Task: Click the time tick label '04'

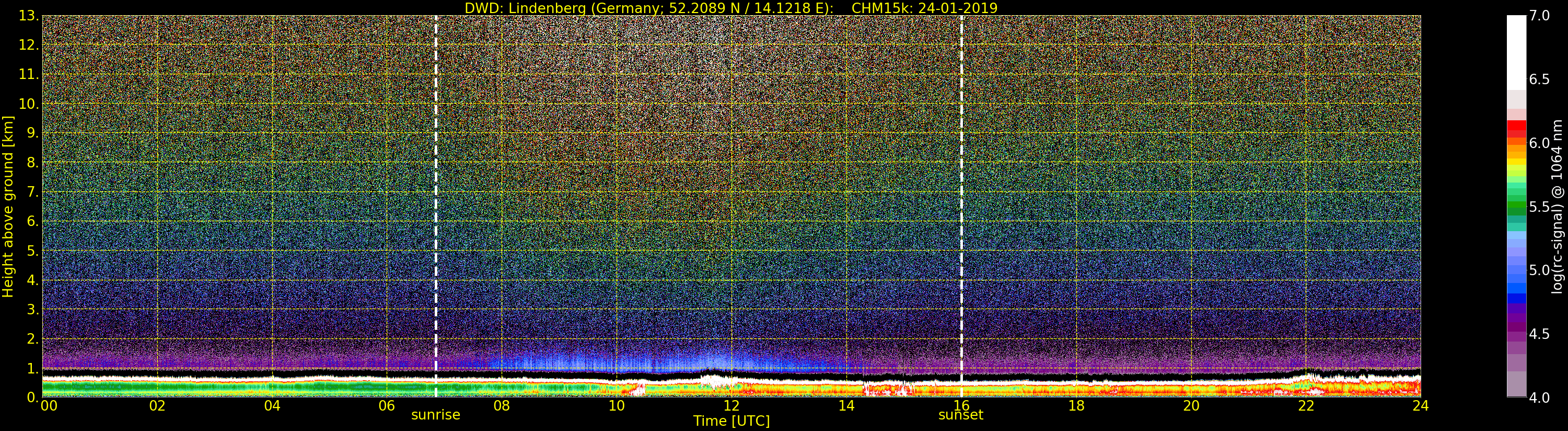Action: tap(272, 406)
